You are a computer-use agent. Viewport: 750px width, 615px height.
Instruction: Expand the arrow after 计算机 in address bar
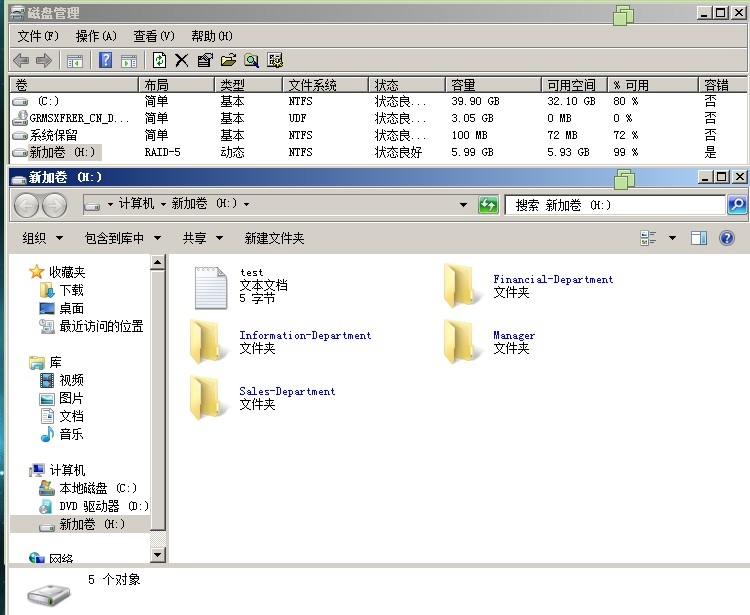(163, 204)
